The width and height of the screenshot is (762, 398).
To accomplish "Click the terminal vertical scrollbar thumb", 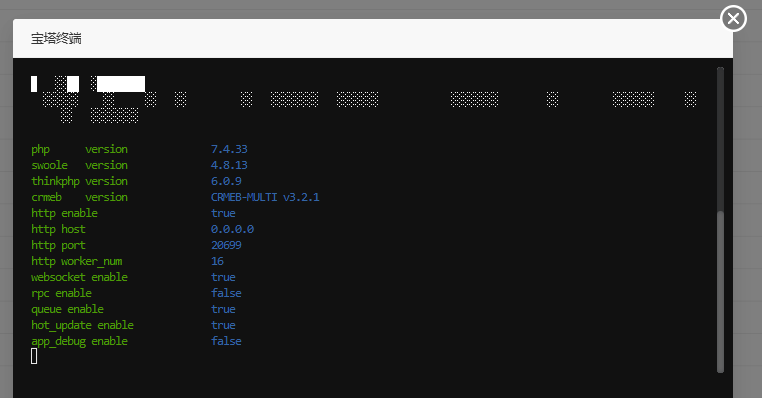I will [x=720, y=292].
